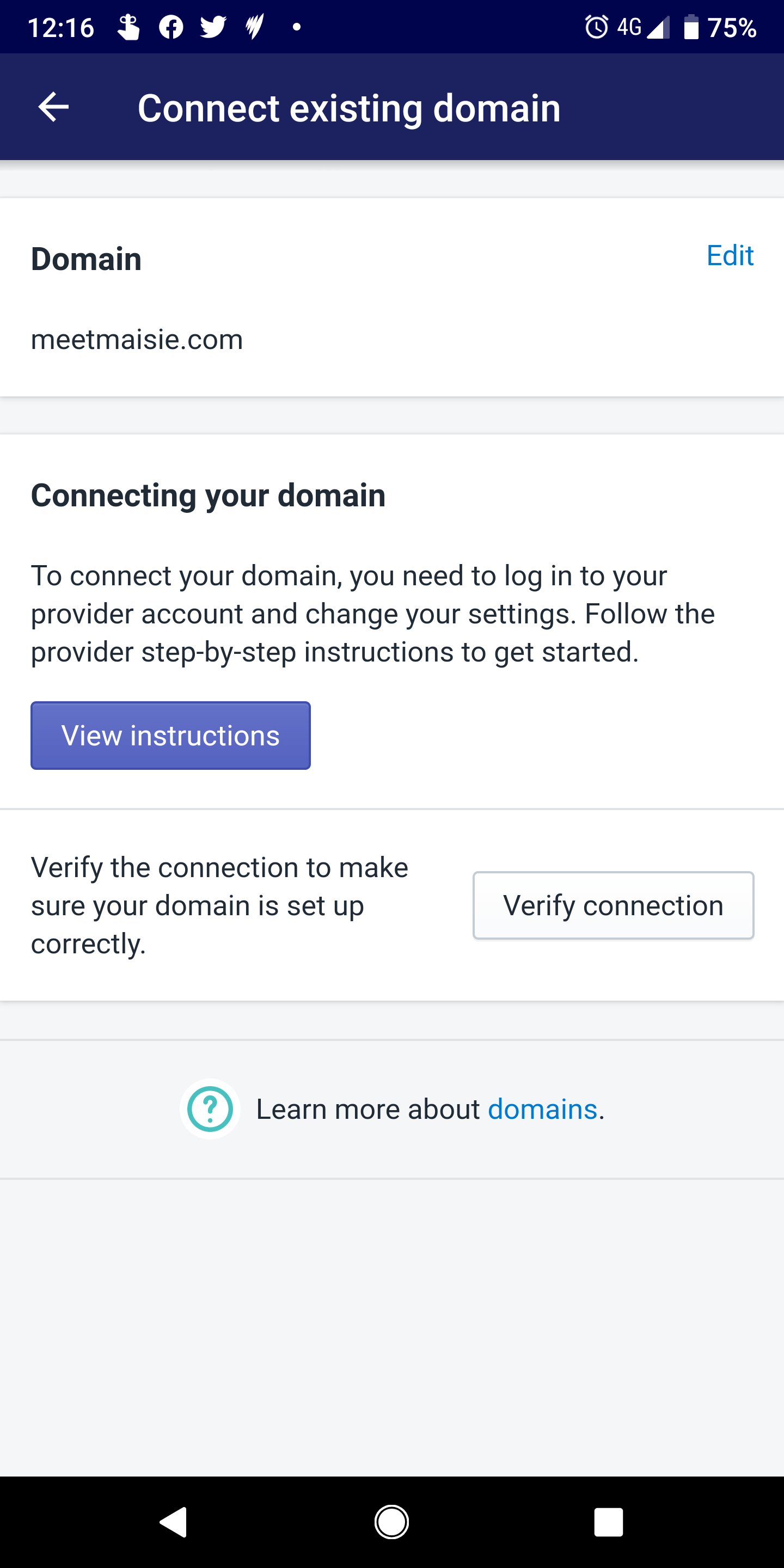
Task: Tap the recent apps square button
Action: tap(609, 1522)
